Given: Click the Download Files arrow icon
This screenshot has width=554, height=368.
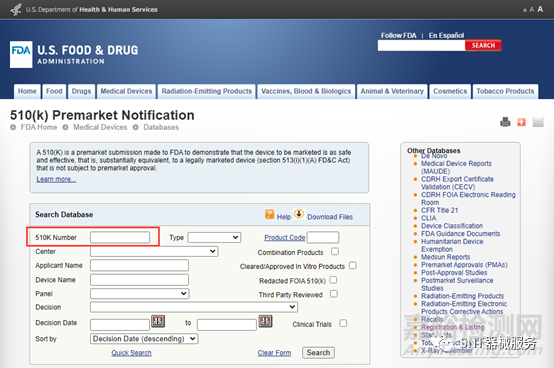Looking at the screenshot, I should pos(299,214).
